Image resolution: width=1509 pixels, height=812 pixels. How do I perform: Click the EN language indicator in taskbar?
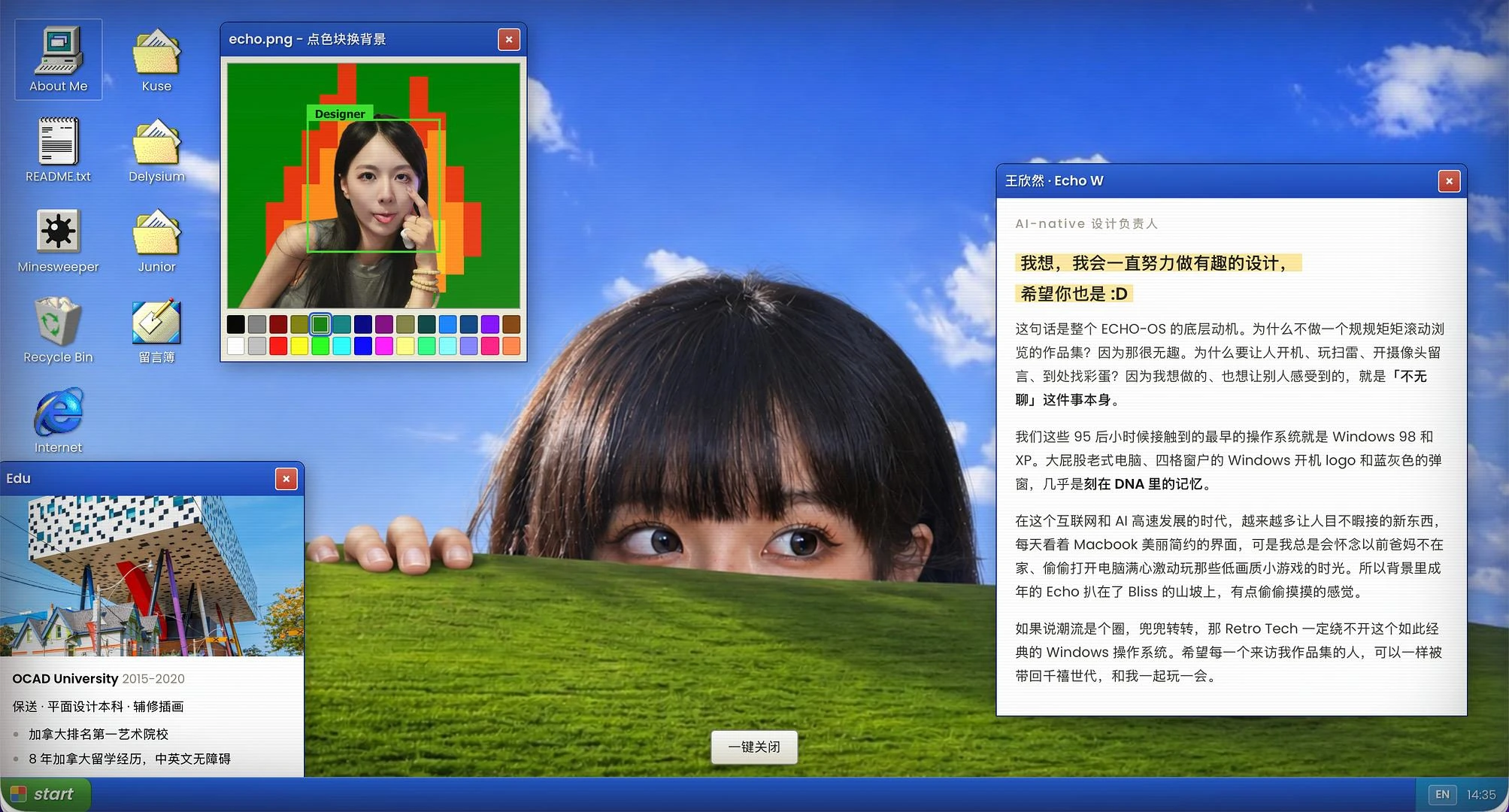(1442, 795)
